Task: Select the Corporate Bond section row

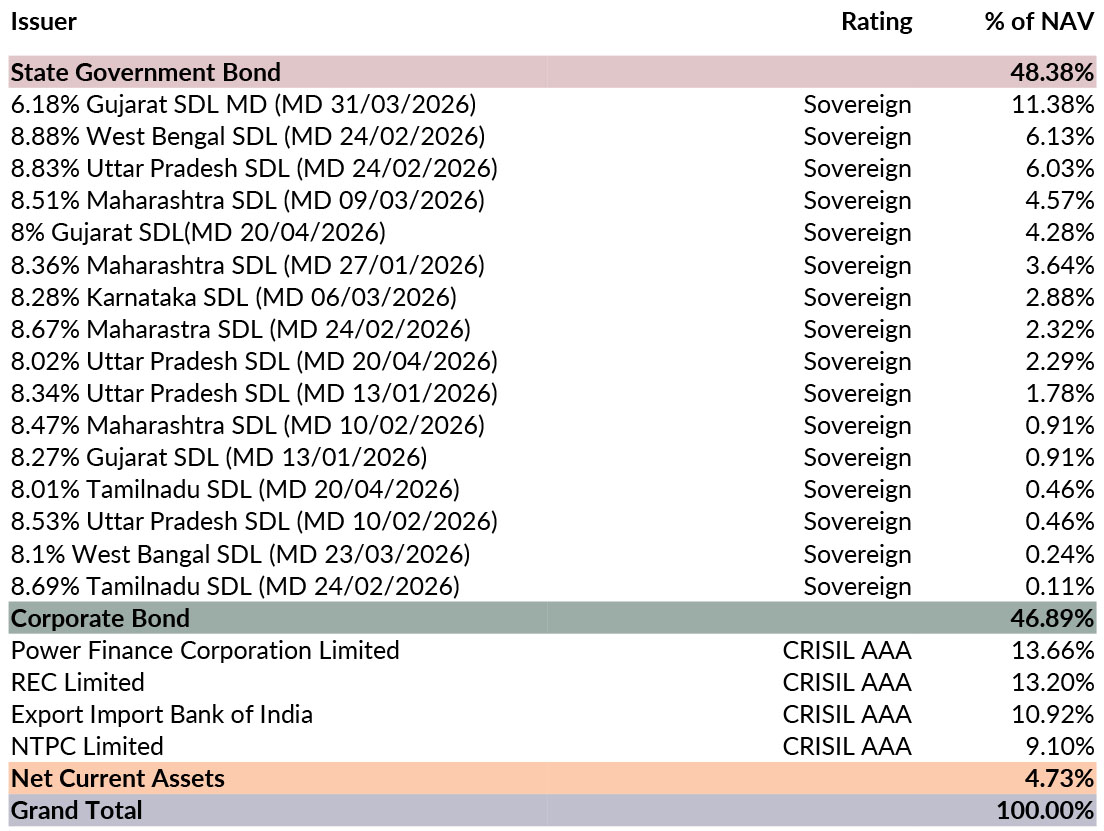Action: [100, 618]
